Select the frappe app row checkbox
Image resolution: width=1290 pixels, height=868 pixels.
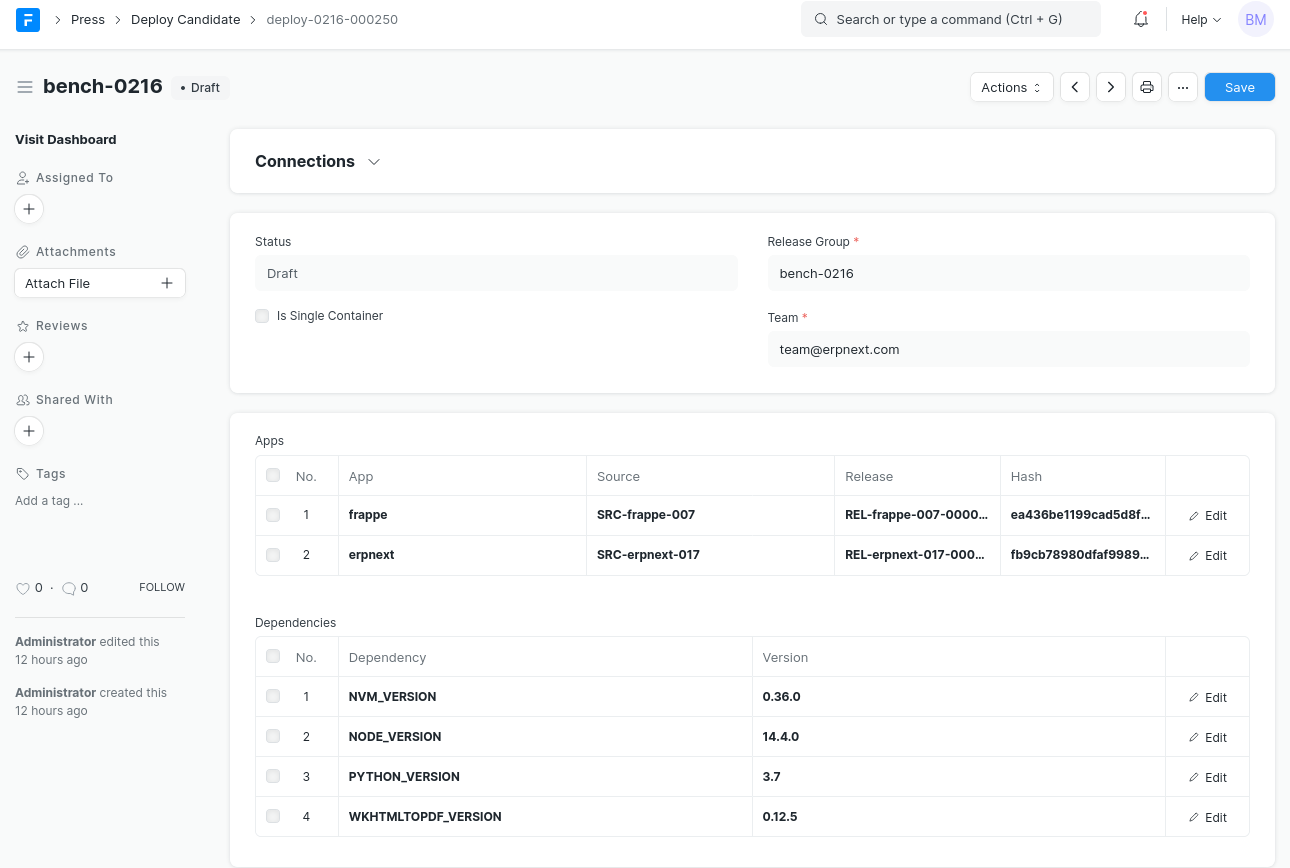tap(273, 515)
